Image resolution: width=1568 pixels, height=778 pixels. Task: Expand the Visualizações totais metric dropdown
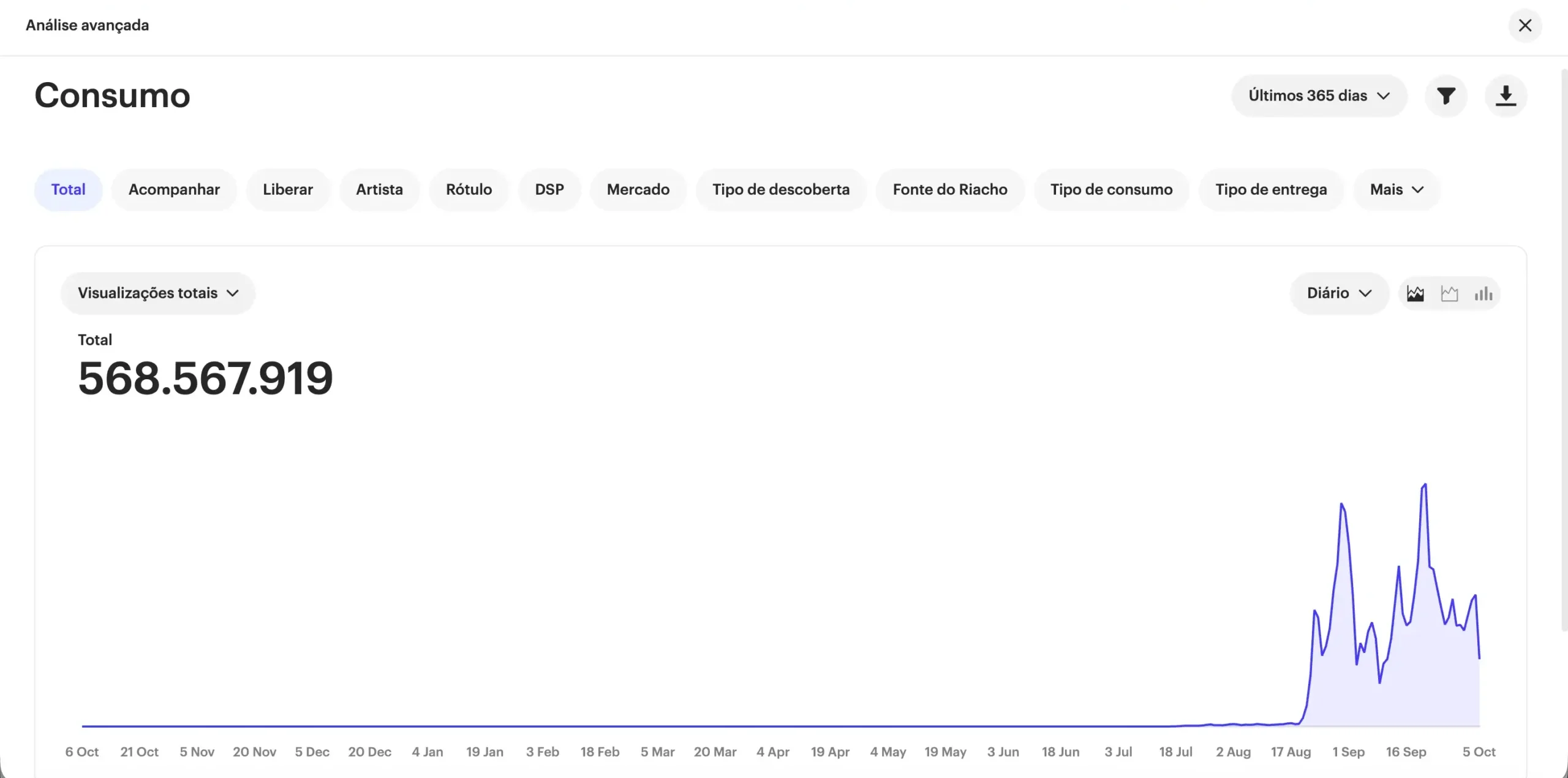coord(157,293)
